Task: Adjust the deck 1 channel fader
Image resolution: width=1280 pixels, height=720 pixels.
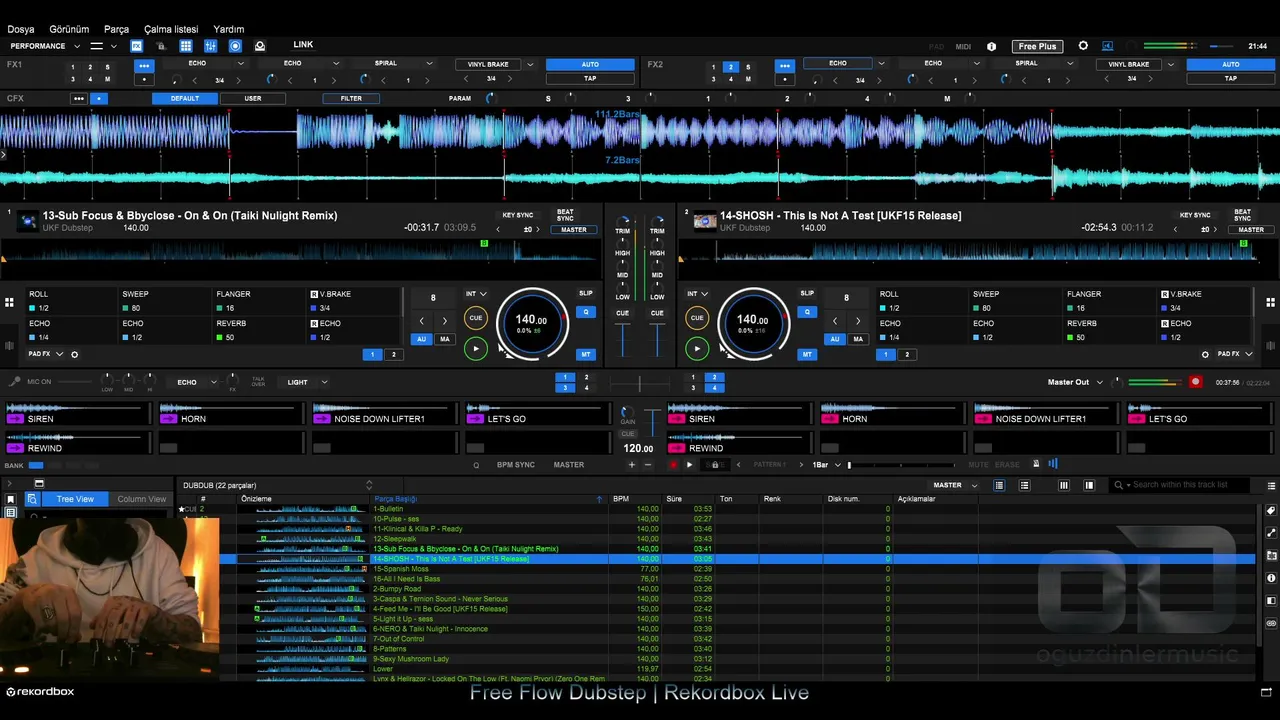Action: [x=623, y=340]
